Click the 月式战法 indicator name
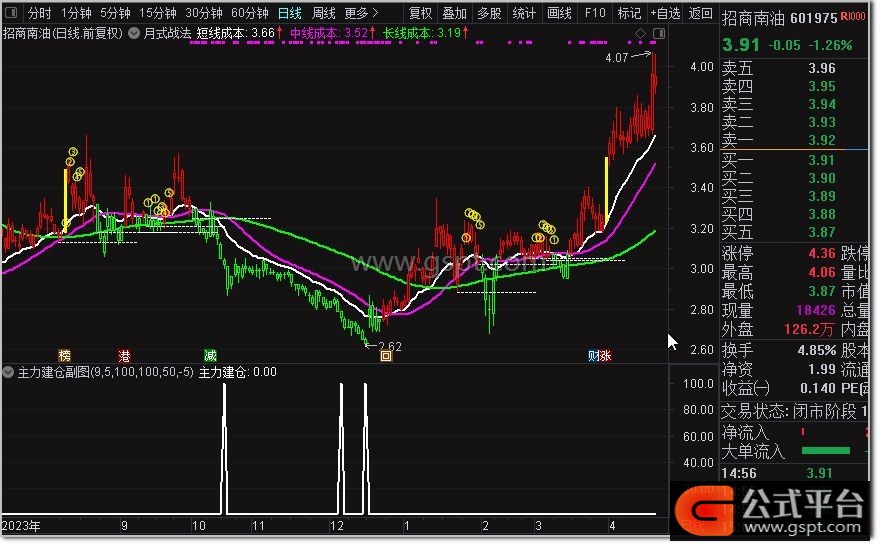This screenshot has width=880, height=544. pyautogui.click(x=167, y=33)
